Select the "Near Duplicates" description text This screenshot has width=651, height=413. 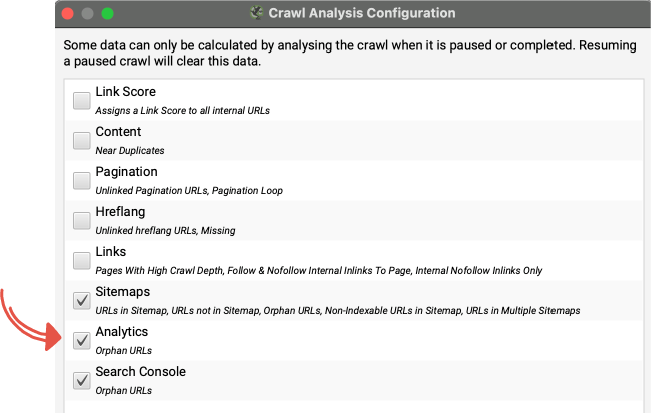tap(130, 150)
